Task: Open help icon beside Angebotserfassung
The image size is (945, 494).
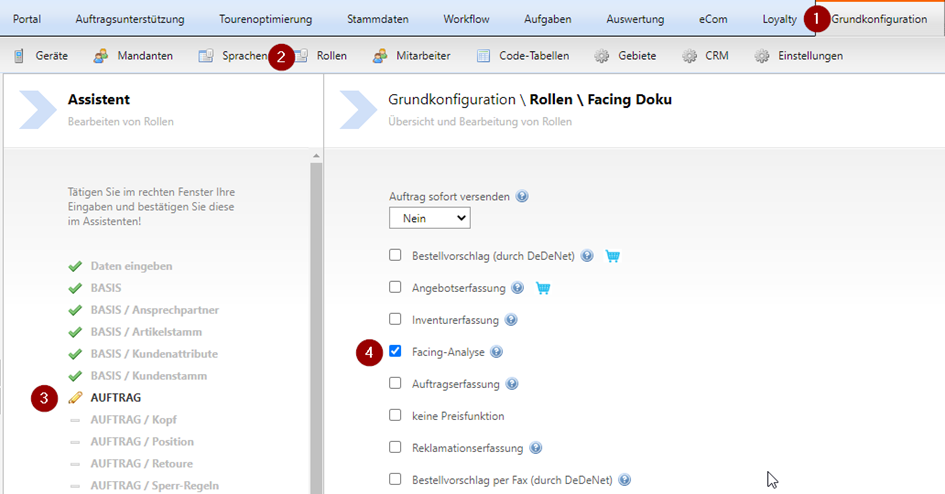Action: click(518, 288)
